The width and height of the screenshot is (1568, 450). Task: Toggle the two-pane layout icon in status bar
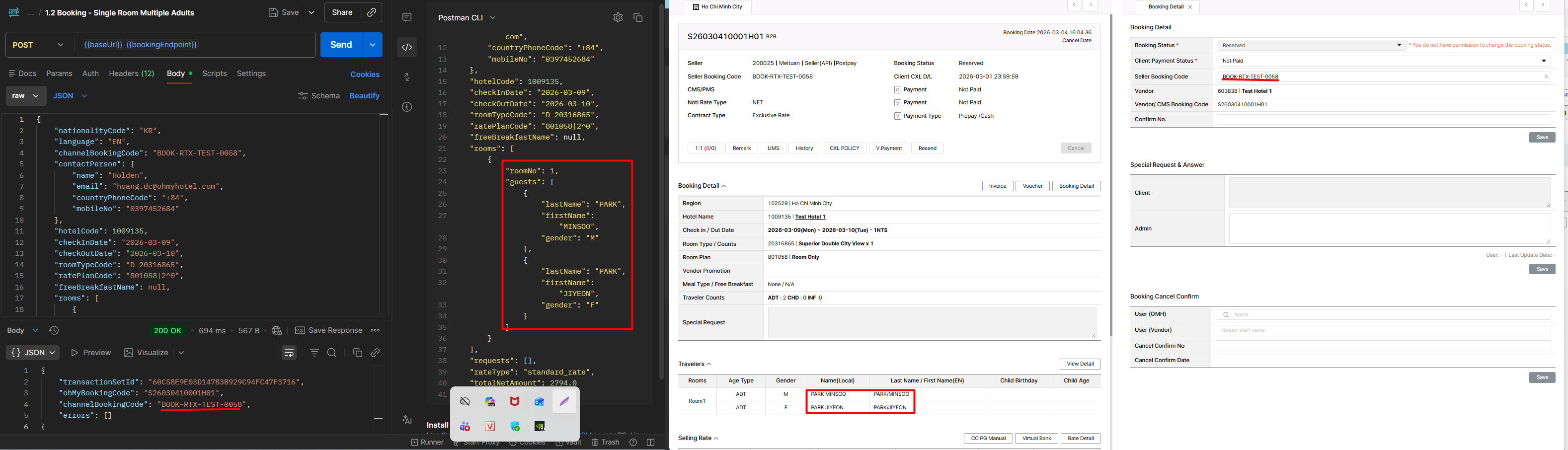(651, 442)
